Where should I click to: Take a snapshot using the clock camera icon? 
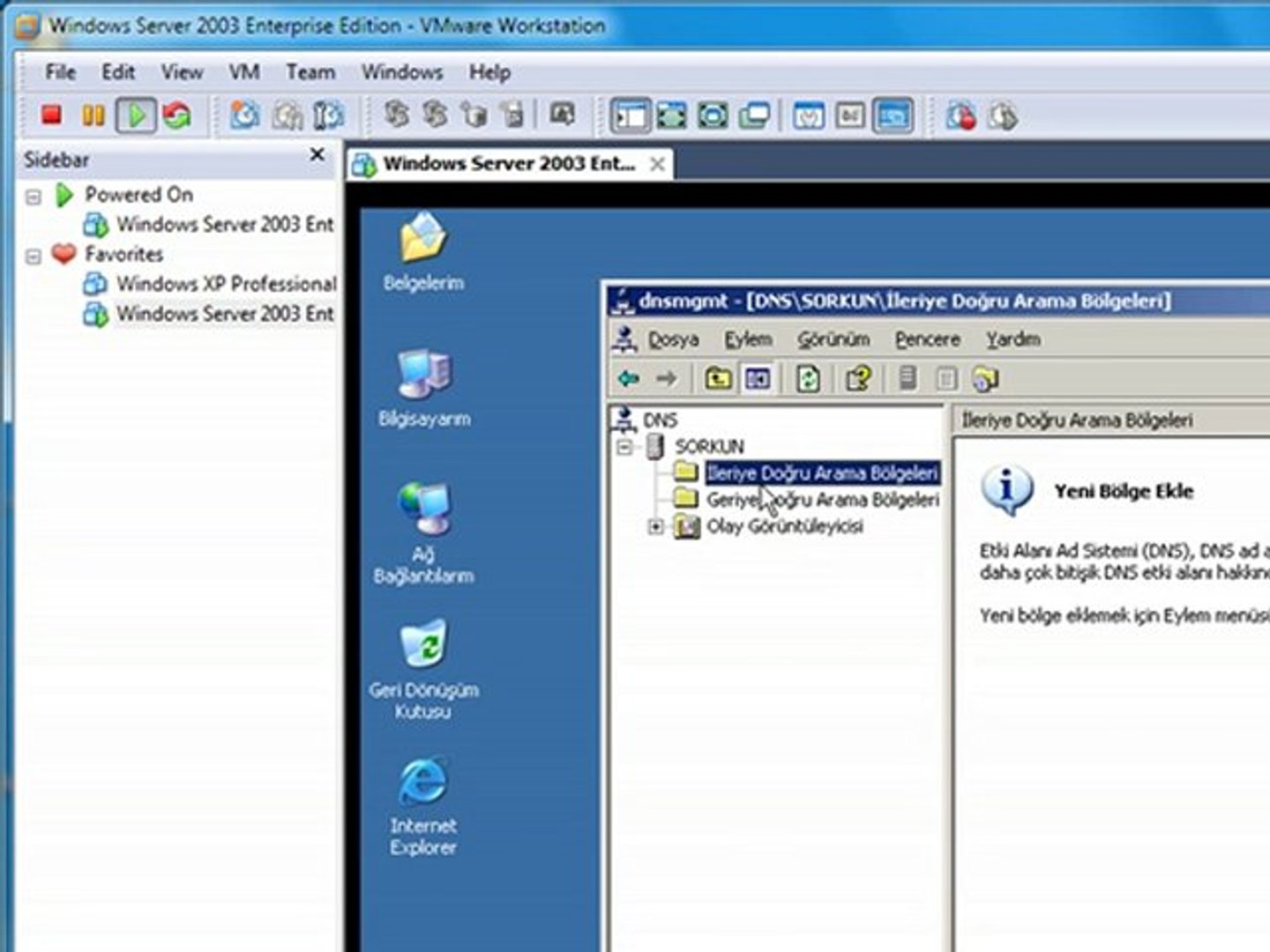tap(244, 115)
